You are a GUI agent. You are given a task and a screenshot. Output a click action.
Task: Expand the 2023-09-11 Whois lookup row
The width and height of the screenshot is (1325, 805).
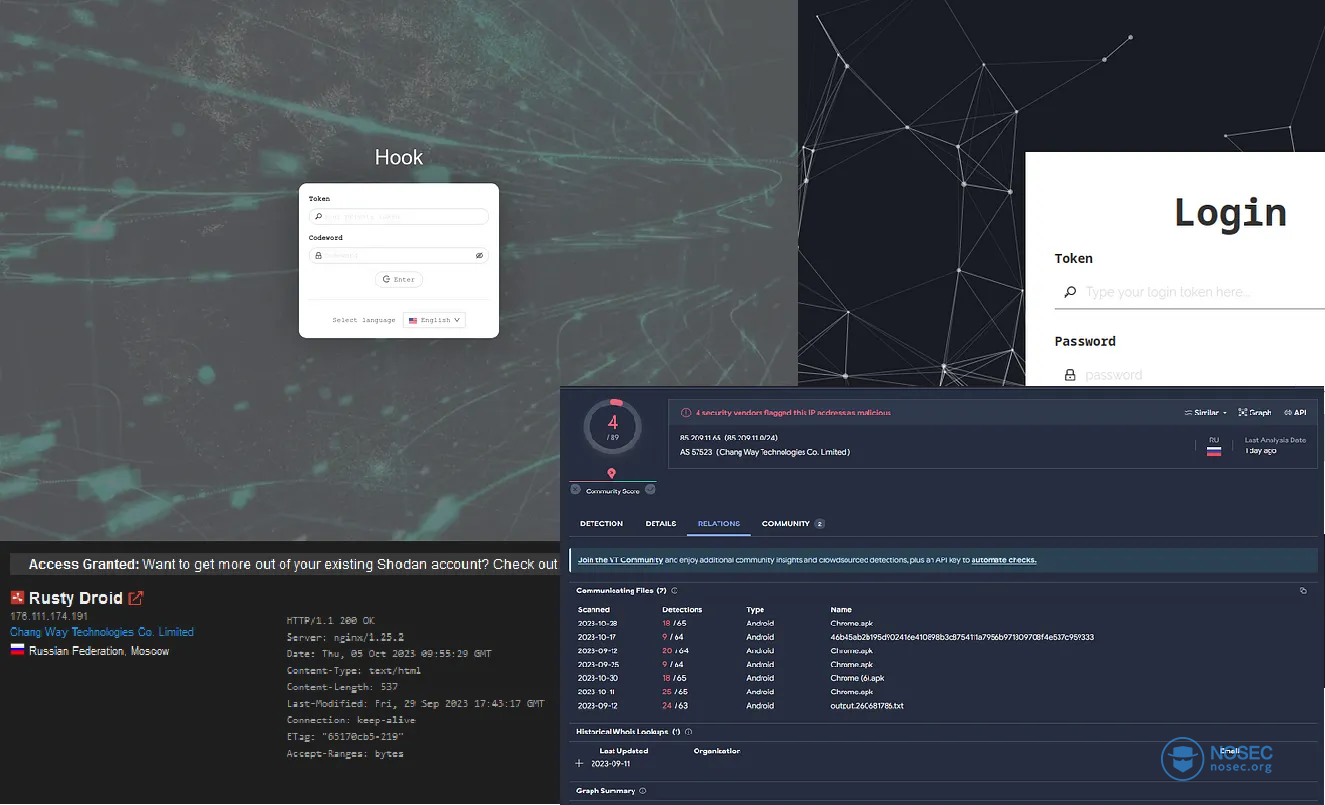coord(580,764)
